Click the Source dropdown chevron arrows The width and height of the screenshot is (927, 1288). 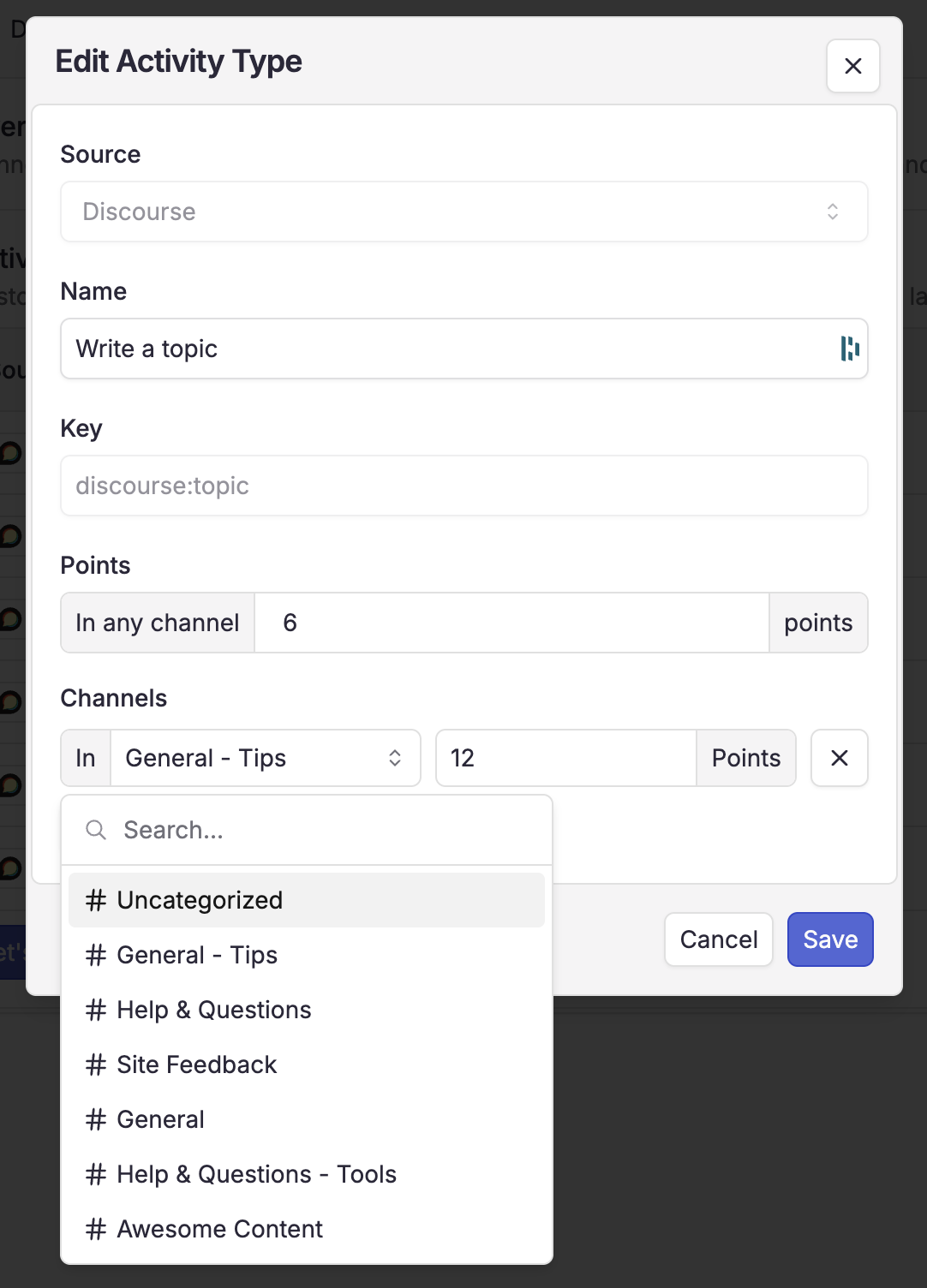coord(833,212)
